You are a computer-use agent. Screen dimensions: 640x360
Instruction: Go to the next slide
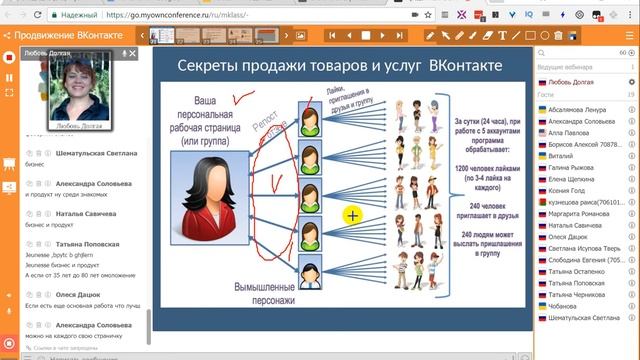(382, 36)
